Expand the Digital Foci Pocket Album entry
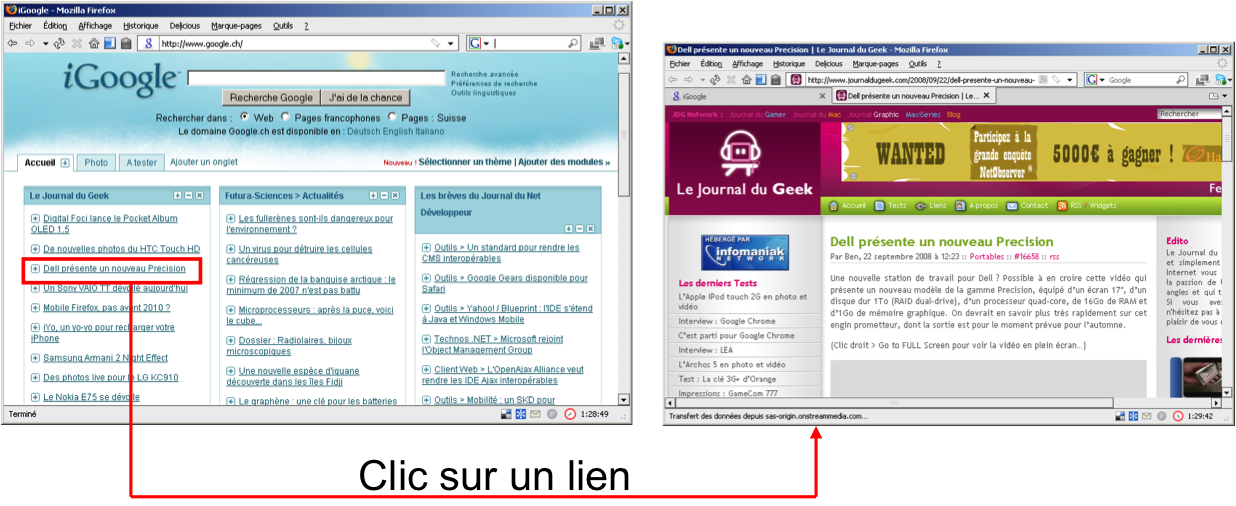1236x506 pixels. tap(35, 218)
